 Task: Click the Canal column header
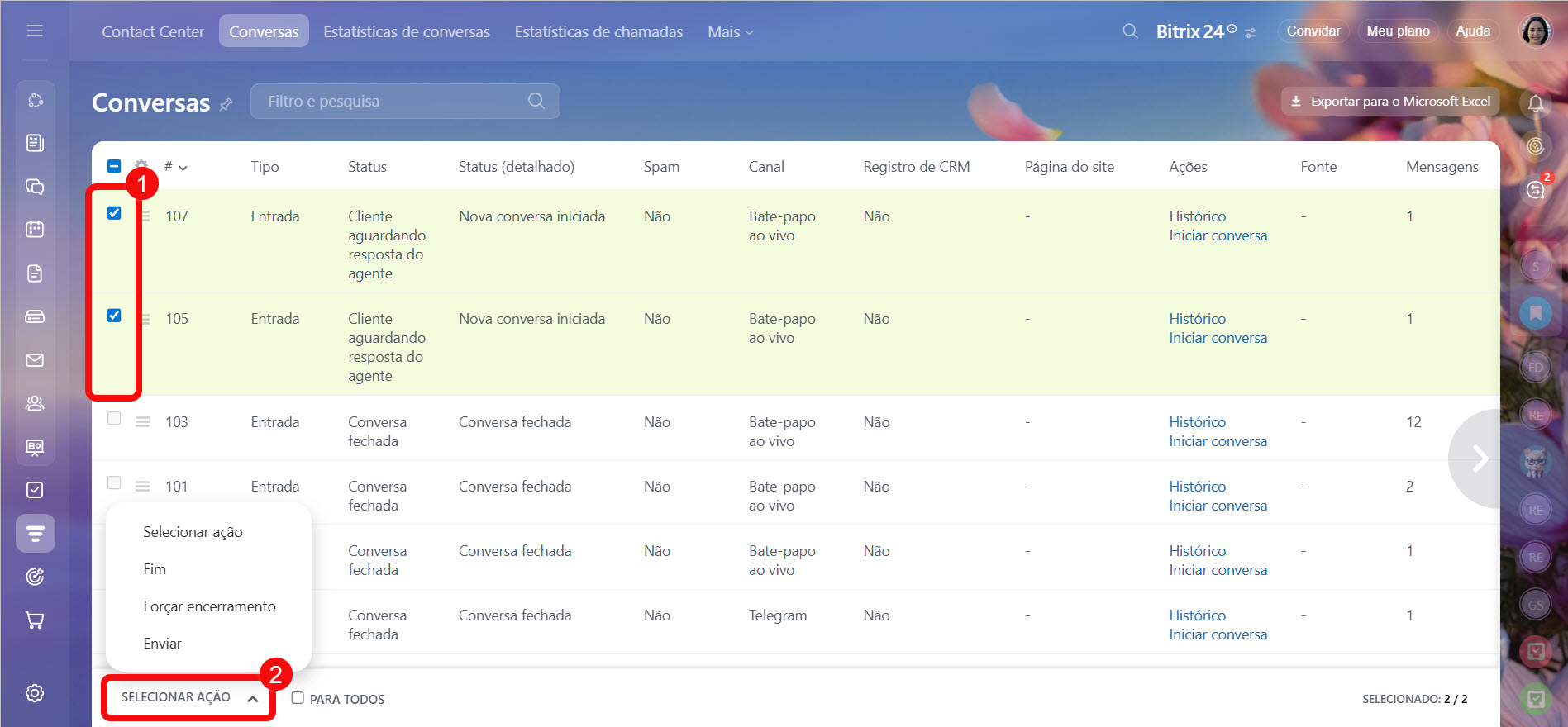click(x=766, y=167)
